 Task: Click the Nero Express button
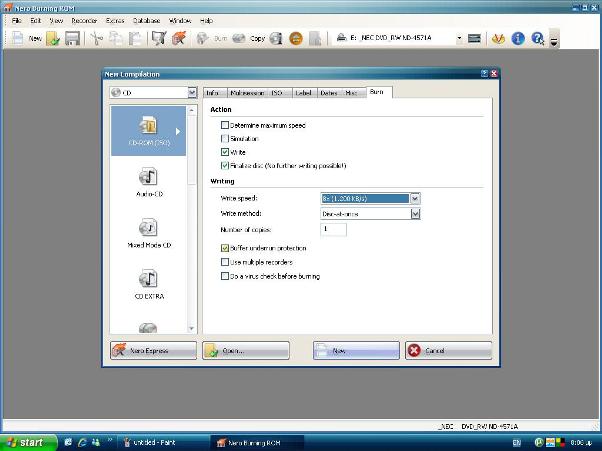pyautogui.click(x=153, y=350)
